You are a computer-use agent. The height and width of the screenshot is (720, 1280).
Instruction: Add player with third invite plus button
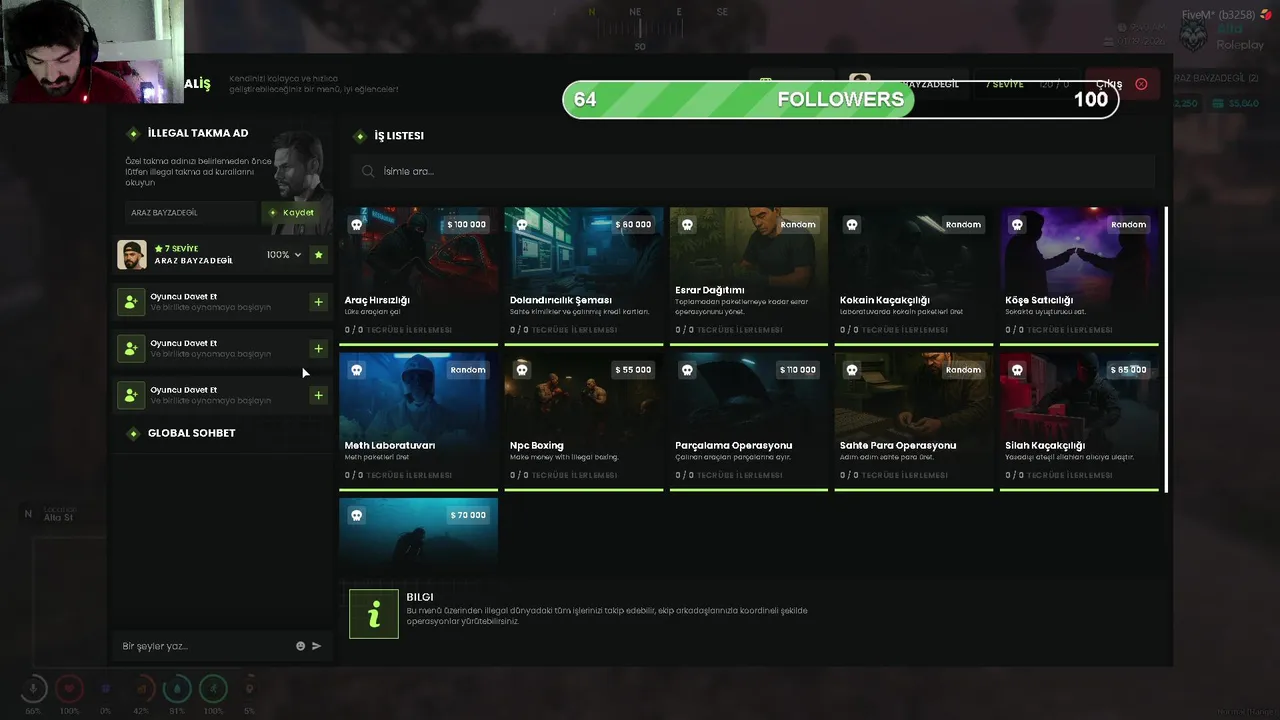[318, 395]
